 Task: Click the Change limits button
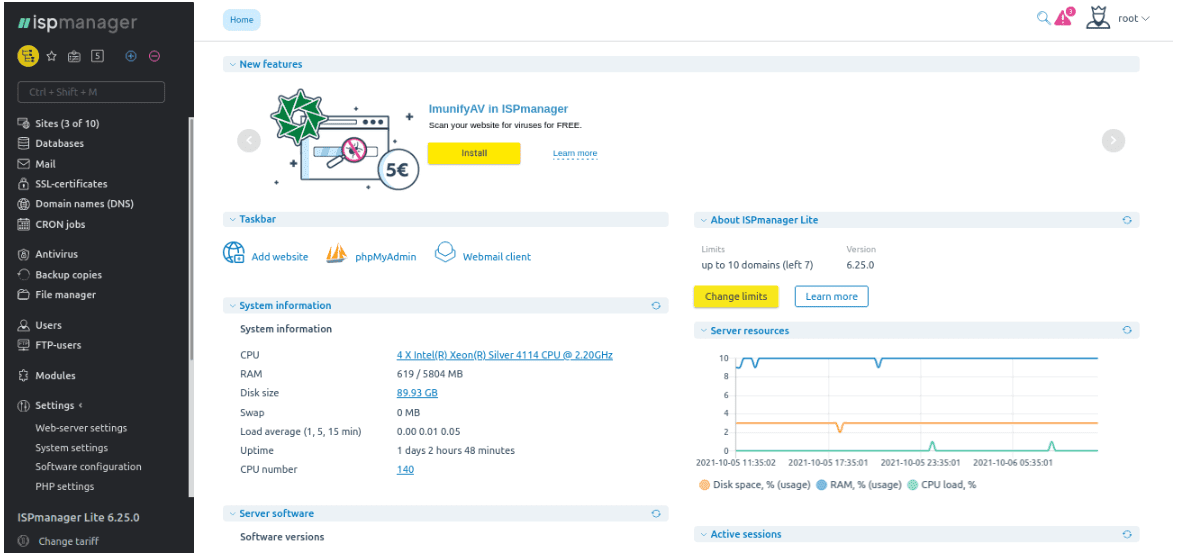click(736, 297)
